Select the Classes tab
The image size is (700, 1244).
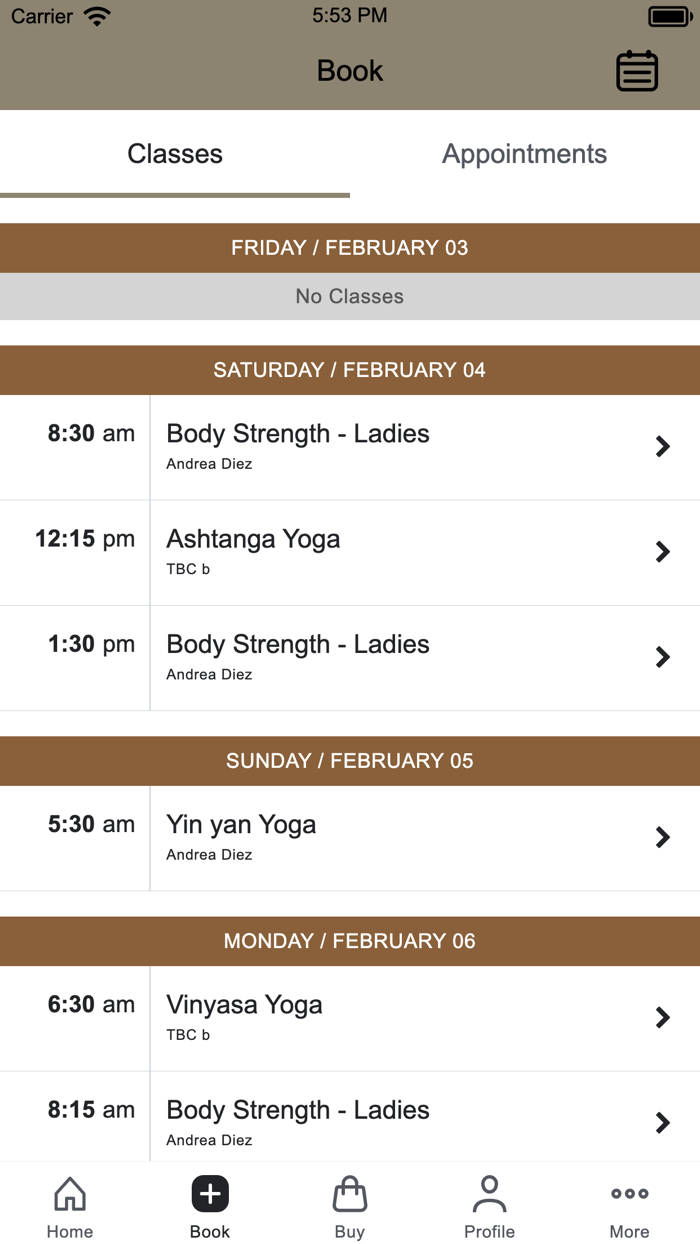pyautogui.click(x=175, y=153)
